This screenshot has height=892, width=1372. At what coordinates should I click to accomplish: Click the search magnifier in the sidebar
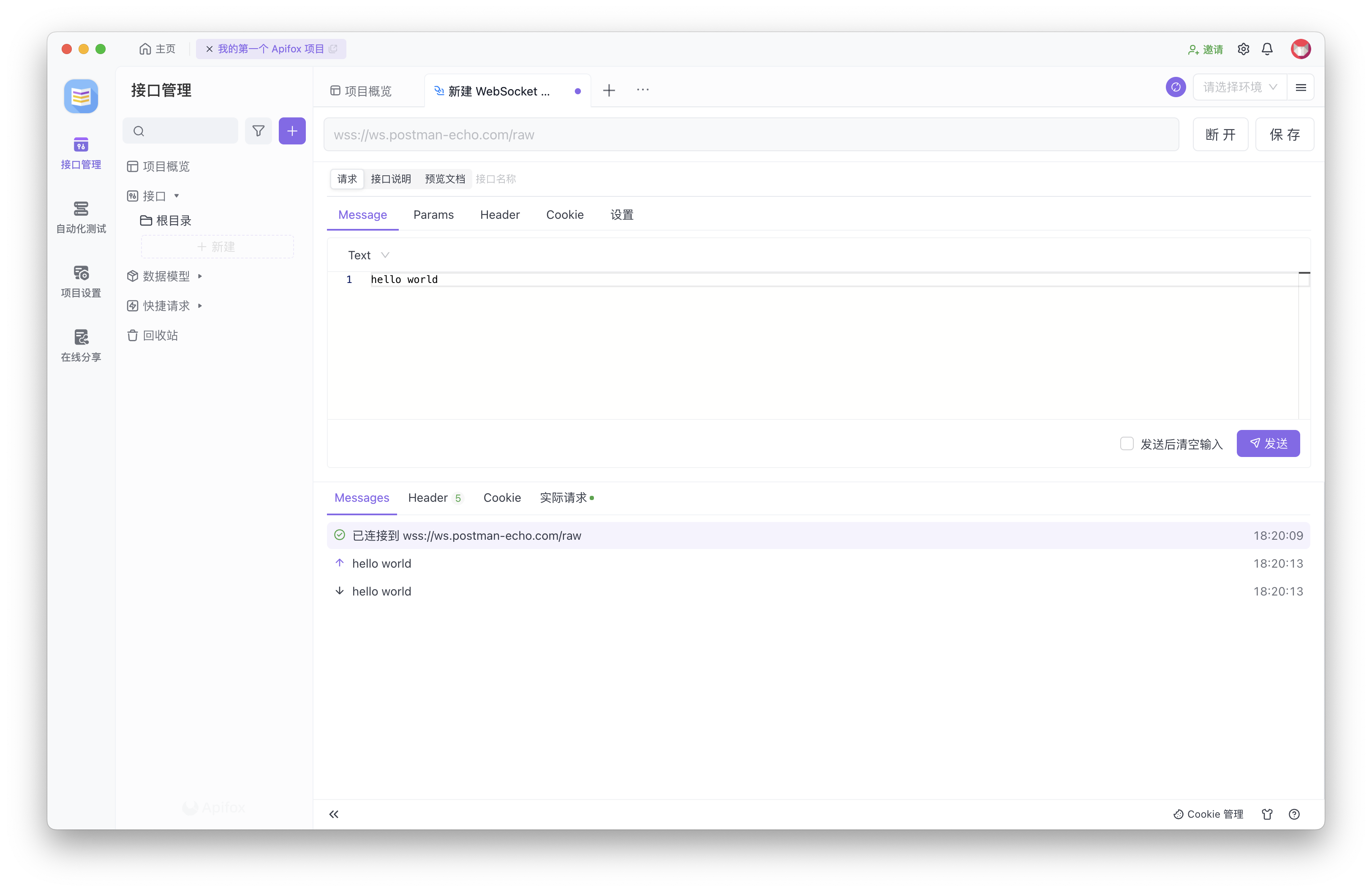tap(139, 131)
